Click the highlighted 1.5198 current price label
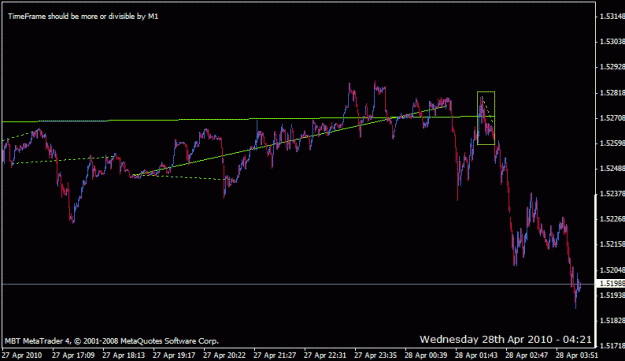 pyautogui.click(x=611, y=284)
